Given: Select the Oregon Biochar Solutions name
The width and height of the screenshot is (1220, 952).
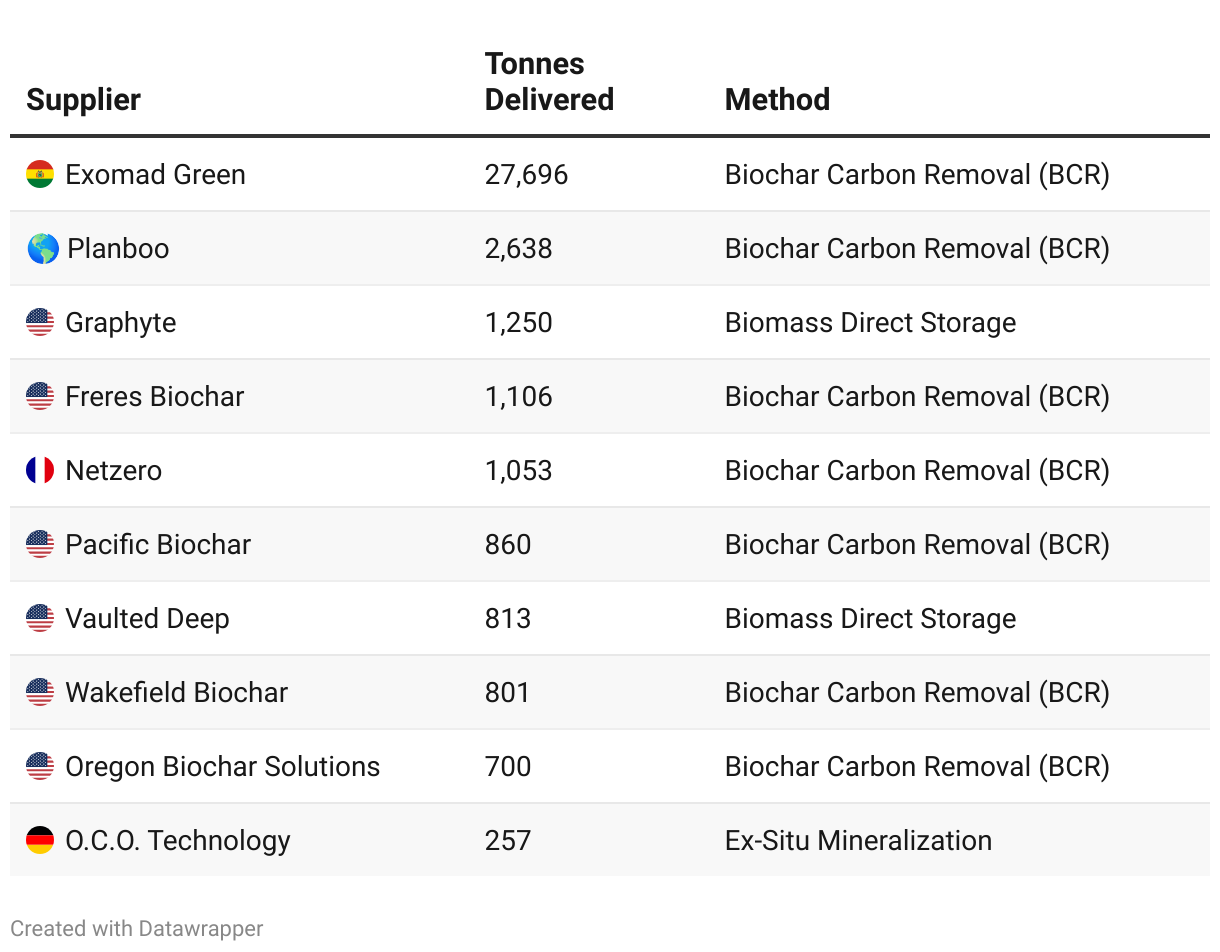Looking at the screenshot, I should (x=222, y=766).
